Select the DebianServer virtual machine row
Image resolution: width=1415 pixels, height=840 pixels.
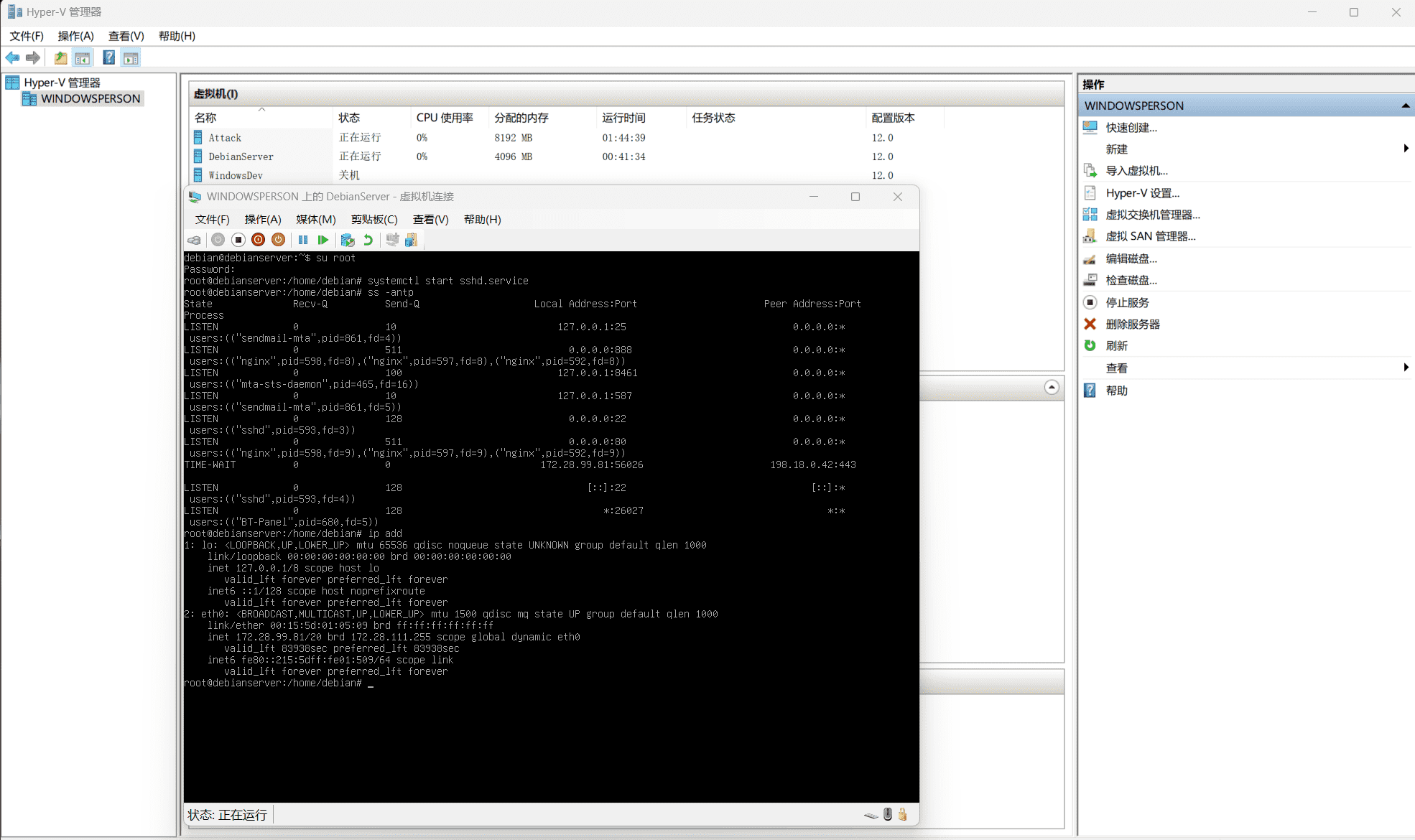point(567,157)
